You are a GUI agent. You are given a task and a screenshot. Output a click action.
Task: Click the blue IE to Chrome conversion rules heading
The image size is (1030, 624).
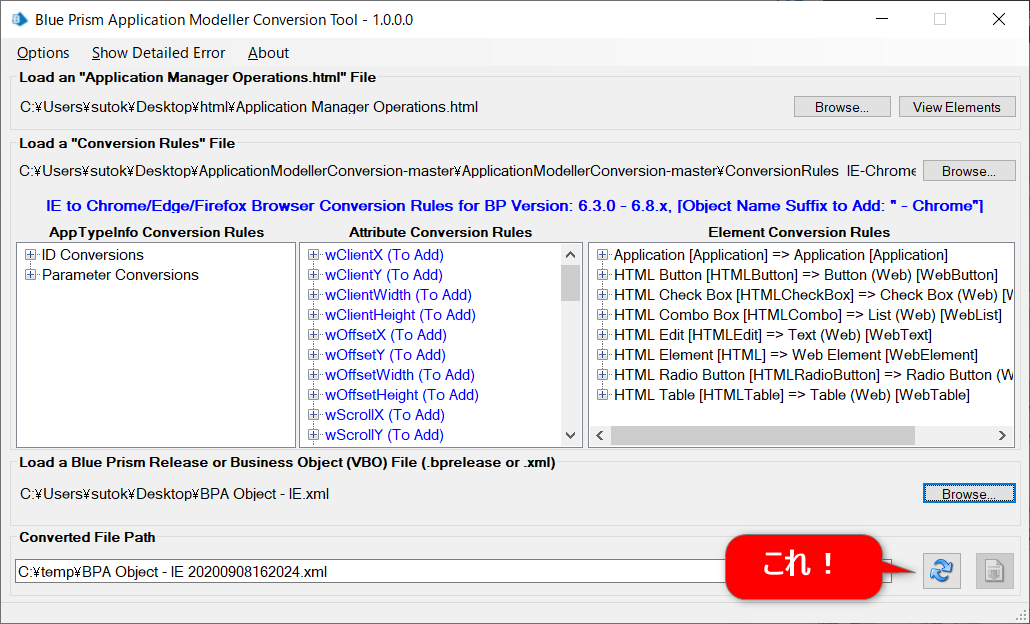click(514, 206)
